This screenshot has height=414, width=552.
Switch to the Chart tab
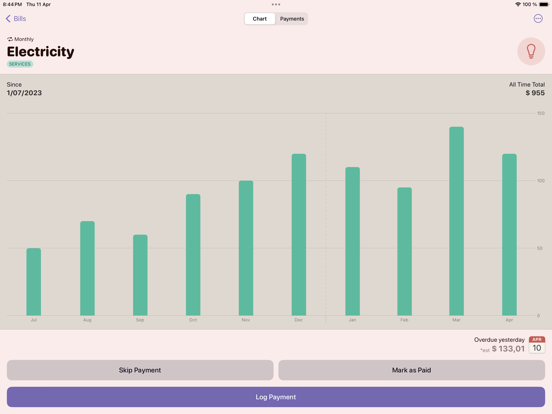click(260, 19)
